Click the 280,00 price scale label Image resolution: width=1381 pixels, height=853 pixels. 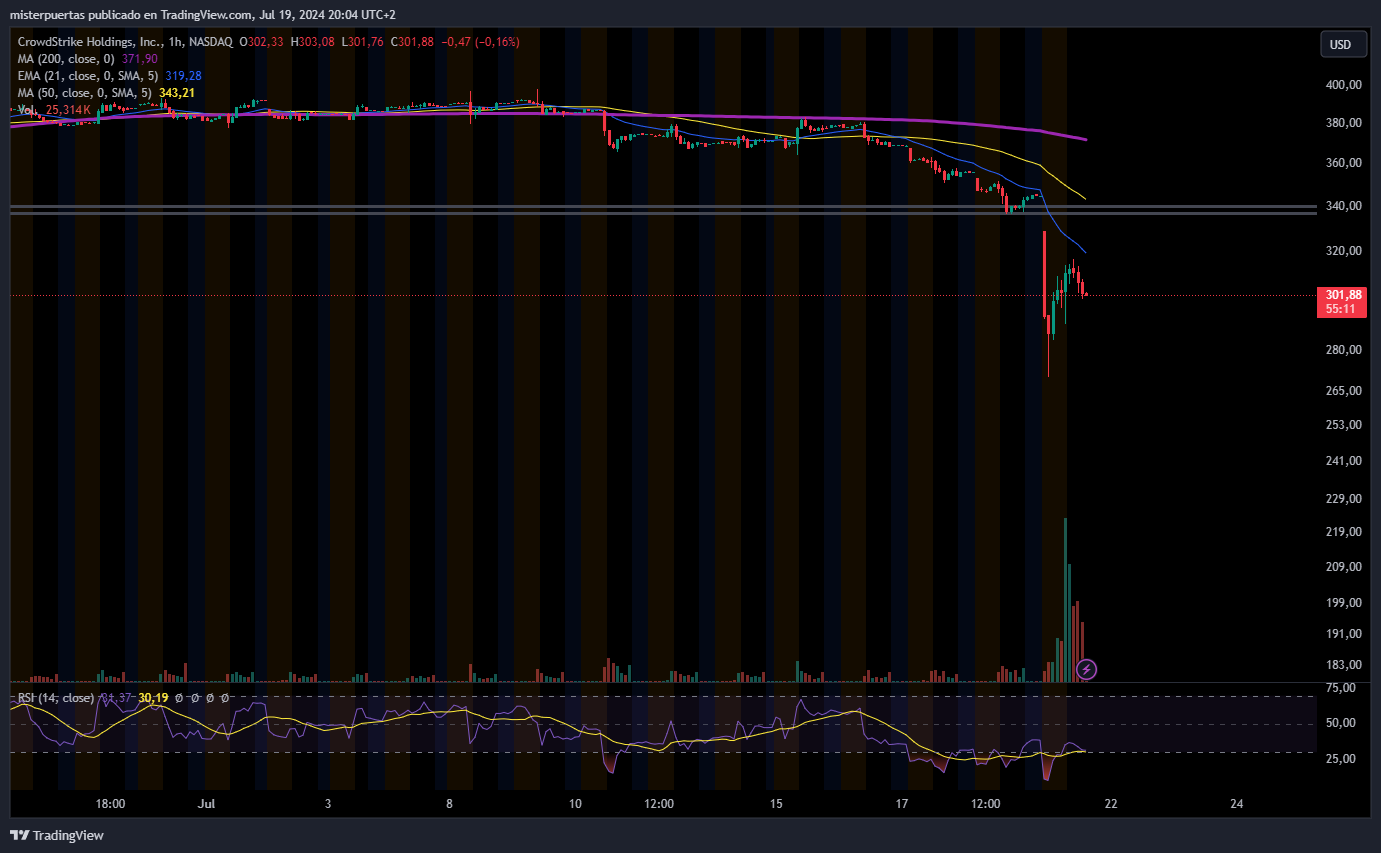click(x=1345, y=350)
